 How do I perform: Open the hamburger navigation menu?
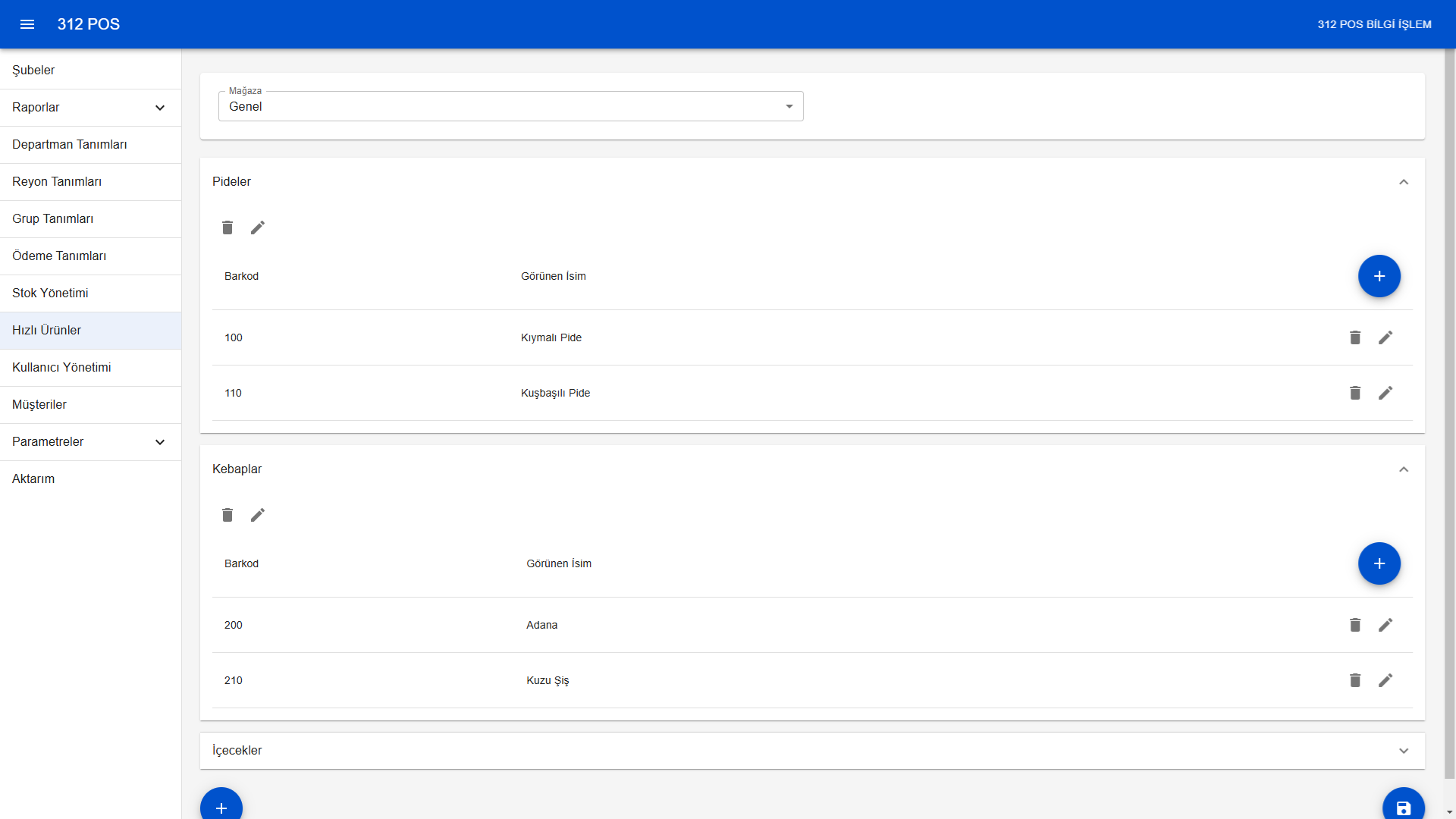(27, 24)
